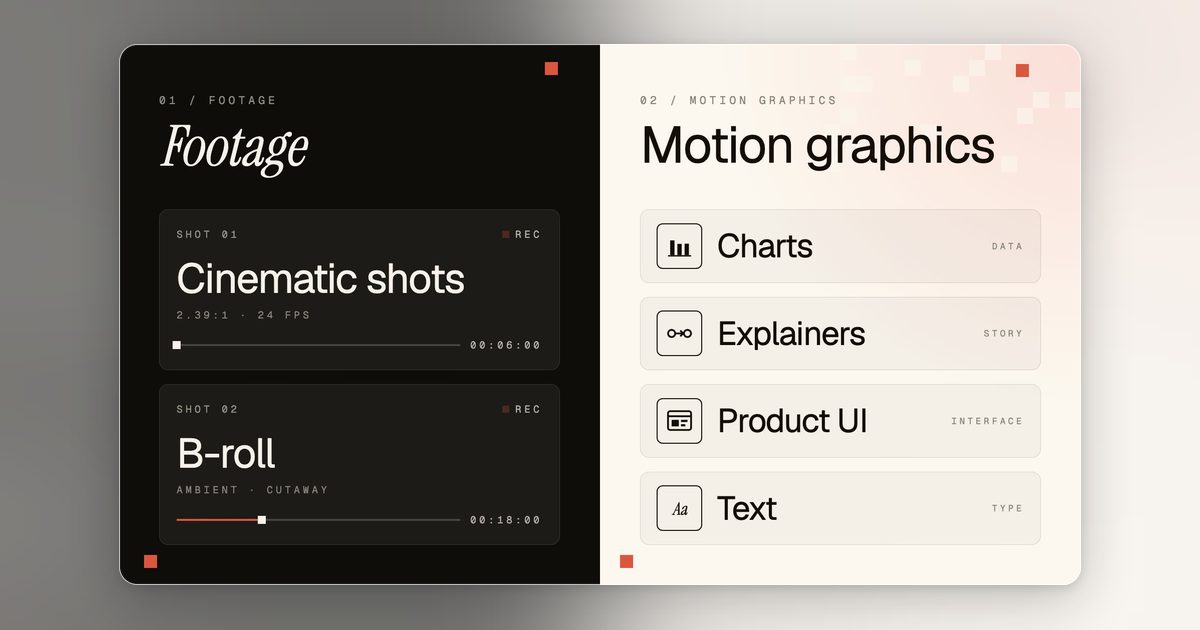This screenshot has height=630, width=1200.
Task: Click the "INTERFACE" tag
Action: (987, 421)
